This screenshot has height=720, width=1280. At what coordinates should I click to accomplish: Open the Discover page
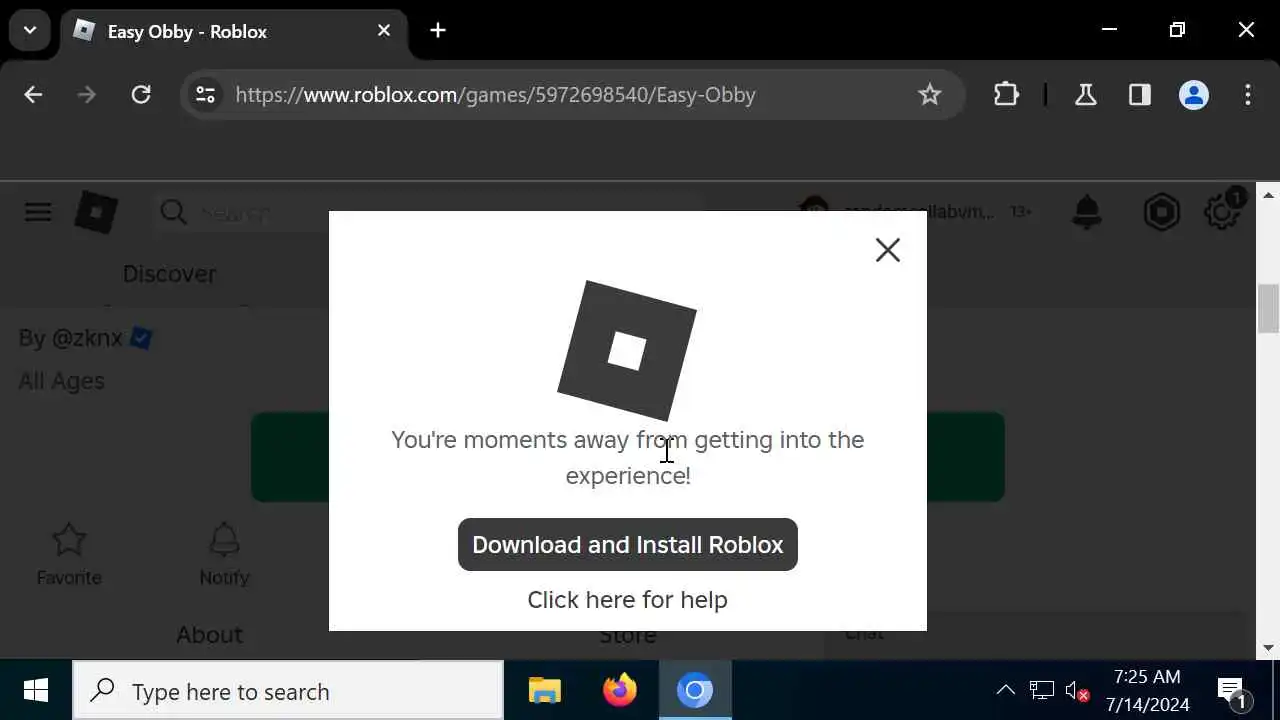169,274
